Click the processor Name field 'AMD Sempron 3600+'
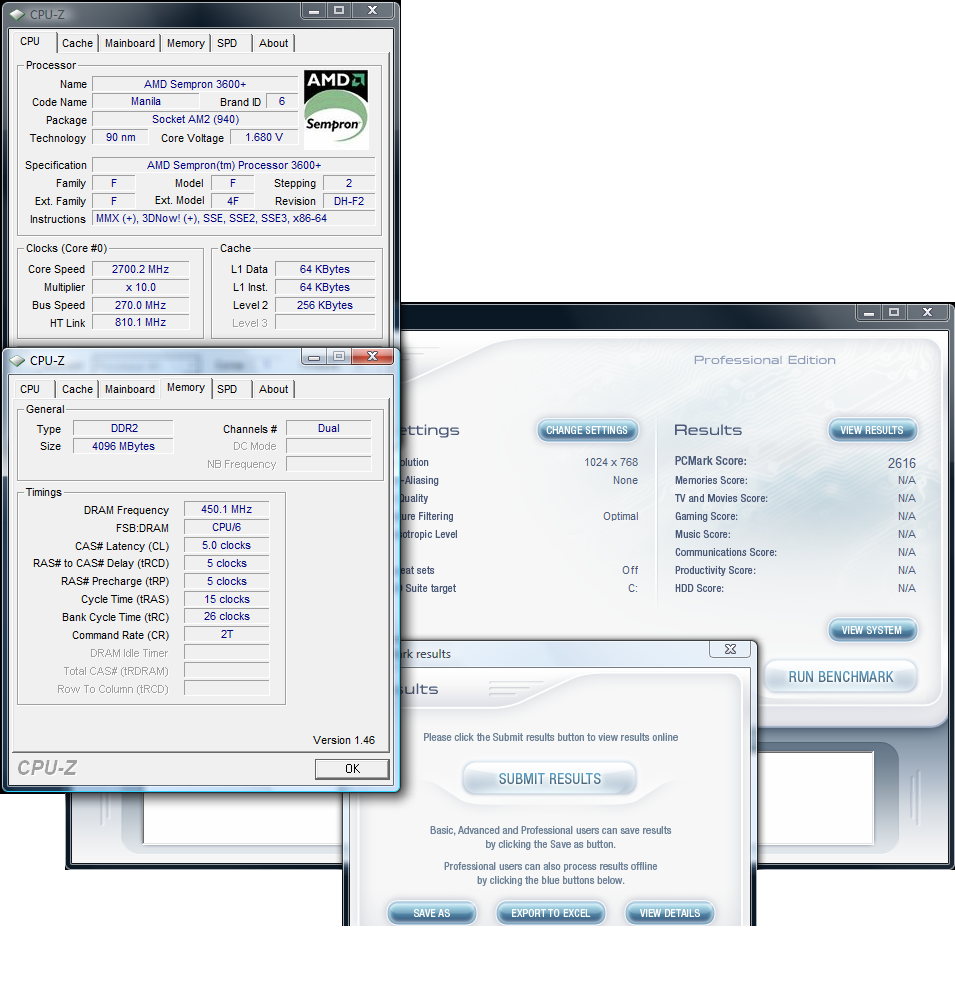The width and height of the screenshot is (955, 996). coord(195,84)
